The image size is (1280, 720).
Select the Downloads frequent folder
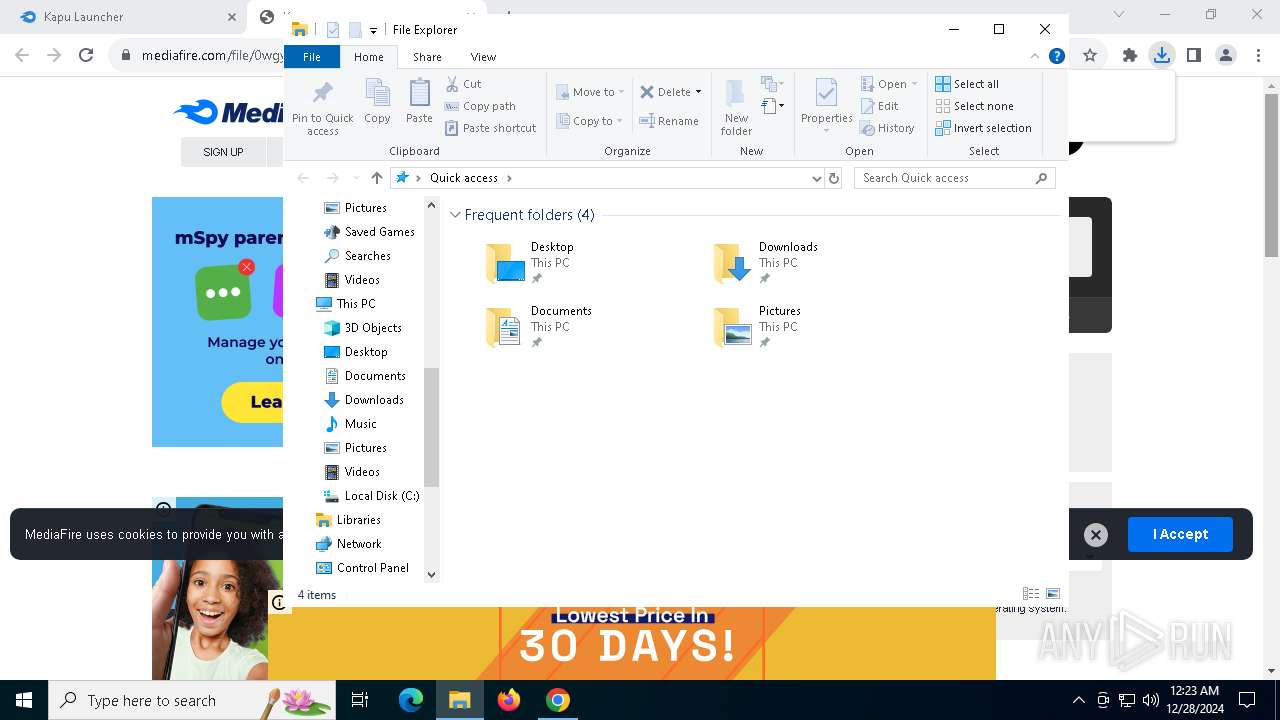coord(768,263)
